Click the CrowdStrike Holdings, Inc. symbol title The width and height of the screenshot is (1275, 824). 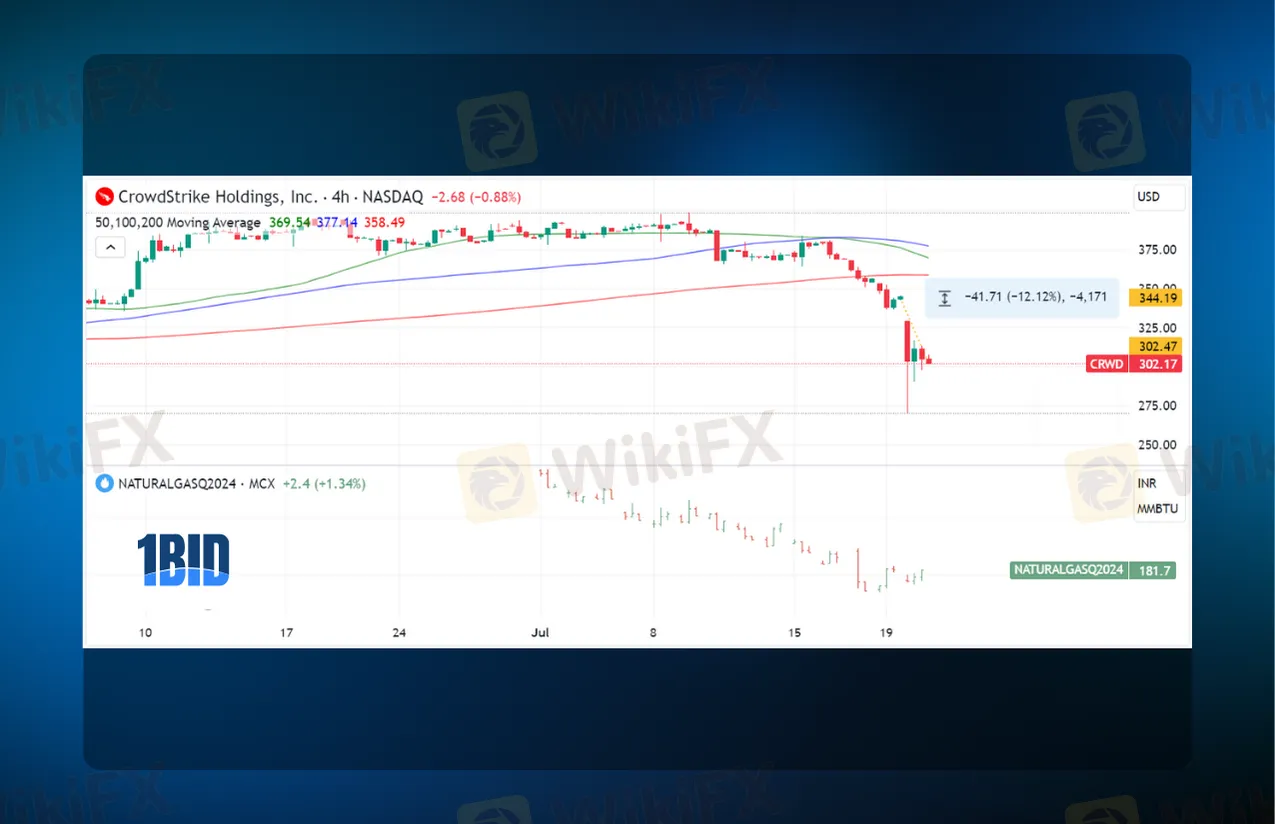[218, 197]
